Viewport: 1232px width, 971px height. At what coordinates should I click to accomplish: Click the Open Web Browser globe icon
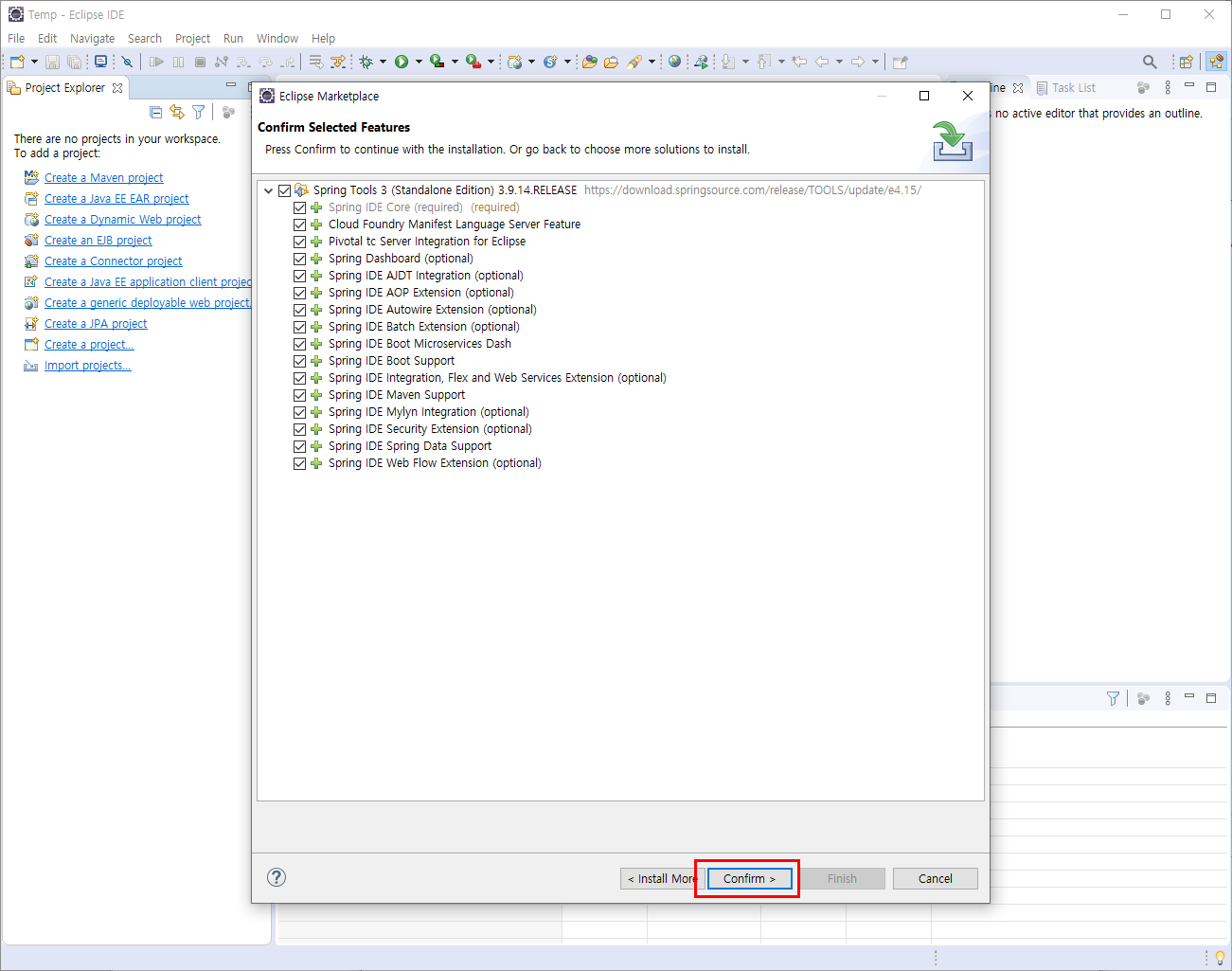pos(674,62)
